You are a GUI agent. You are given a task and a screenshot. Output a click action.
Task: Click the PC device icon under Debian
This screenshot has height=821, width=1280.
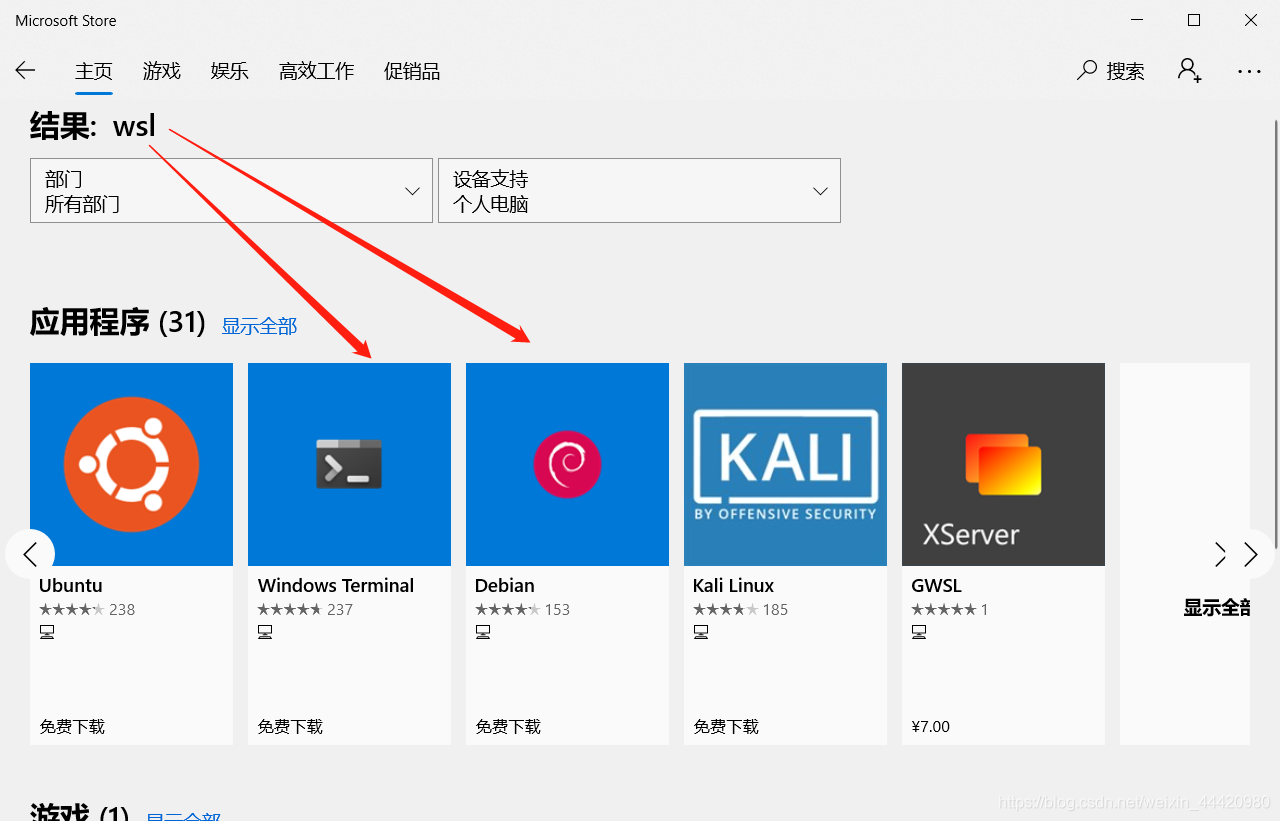tap(483, 632)
